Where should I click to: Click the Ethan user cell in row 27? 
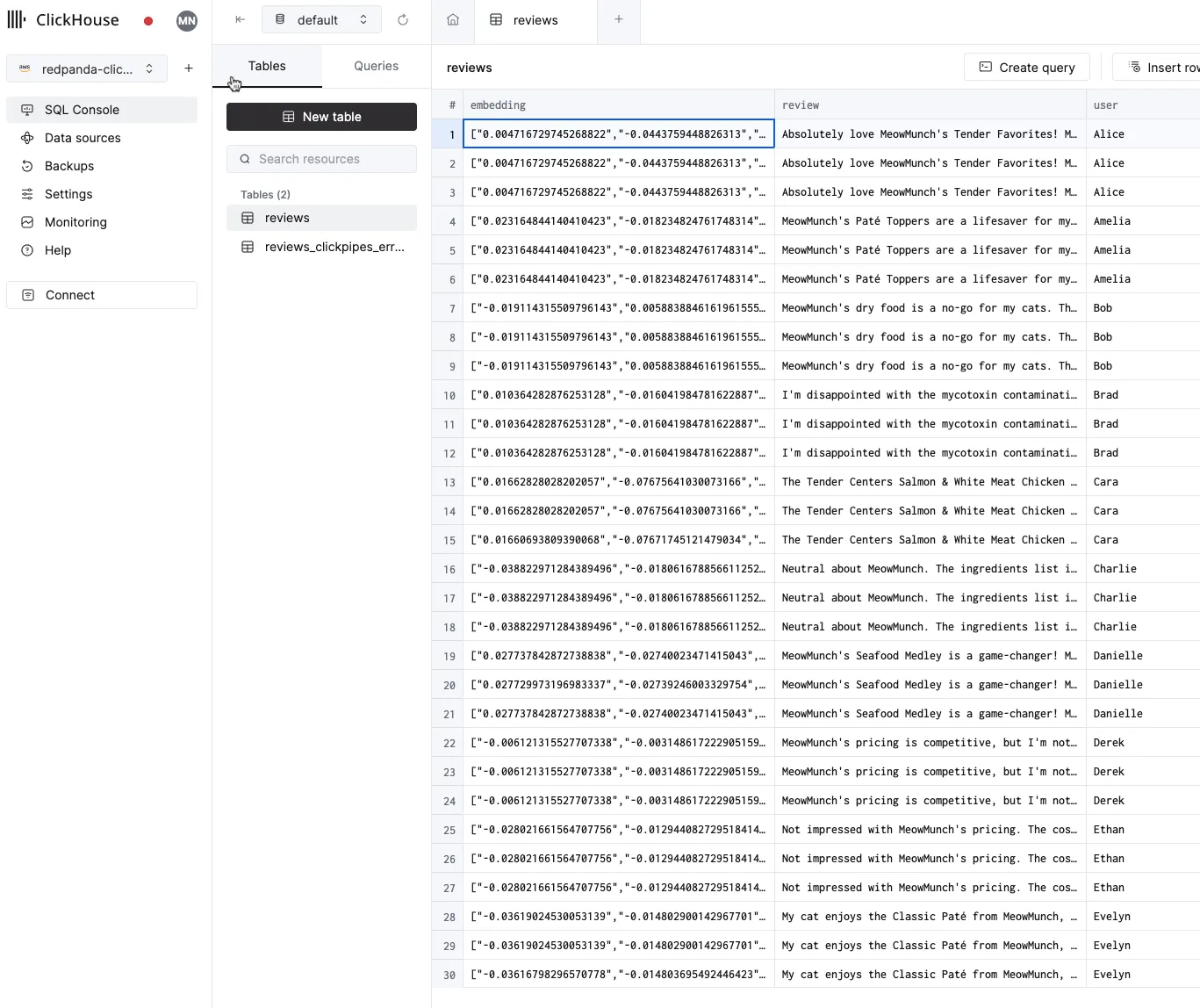point(1143,888)
